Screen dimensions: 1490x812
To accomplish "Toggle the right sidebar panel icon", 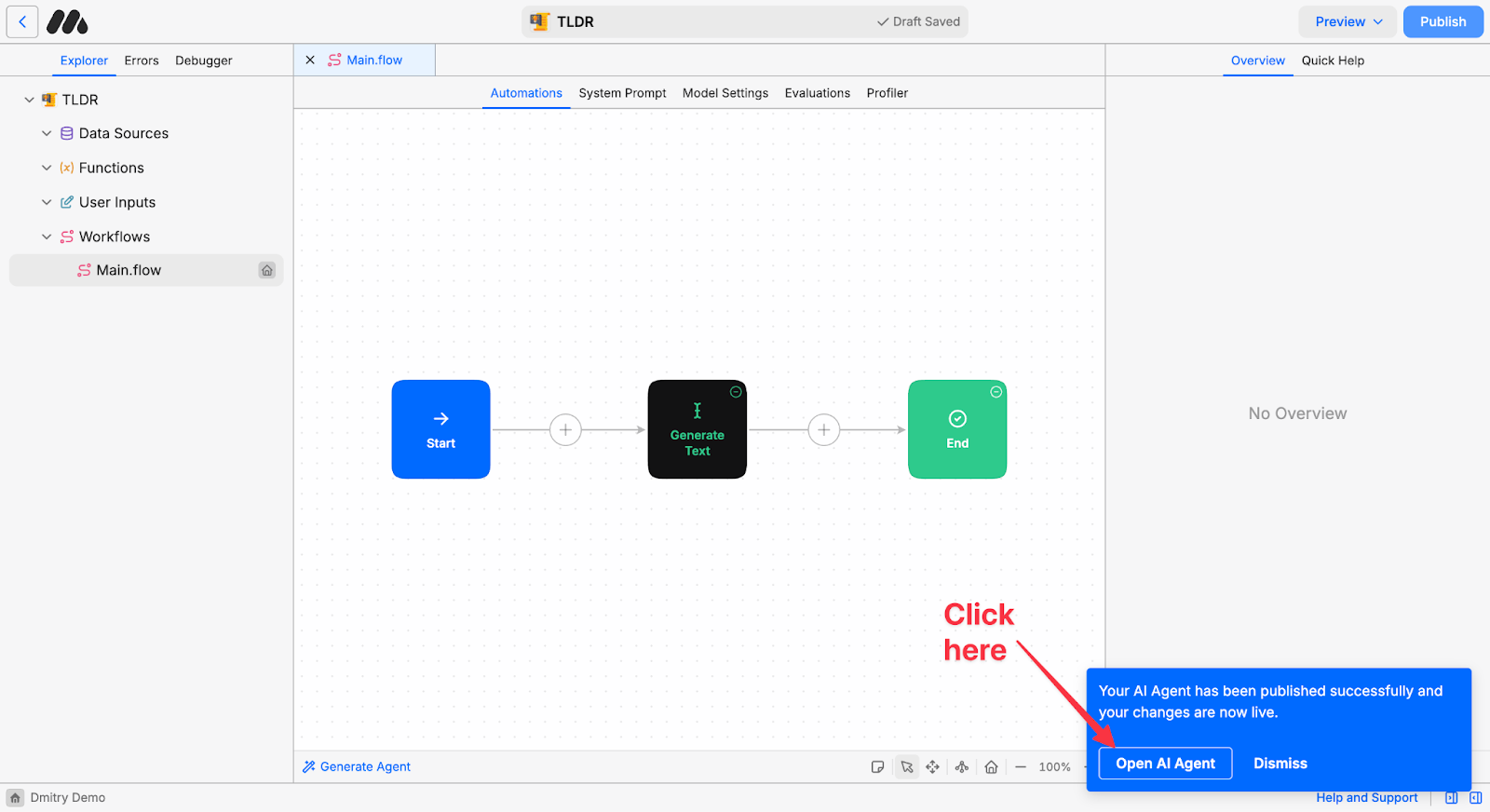I will click(1476, 798).
